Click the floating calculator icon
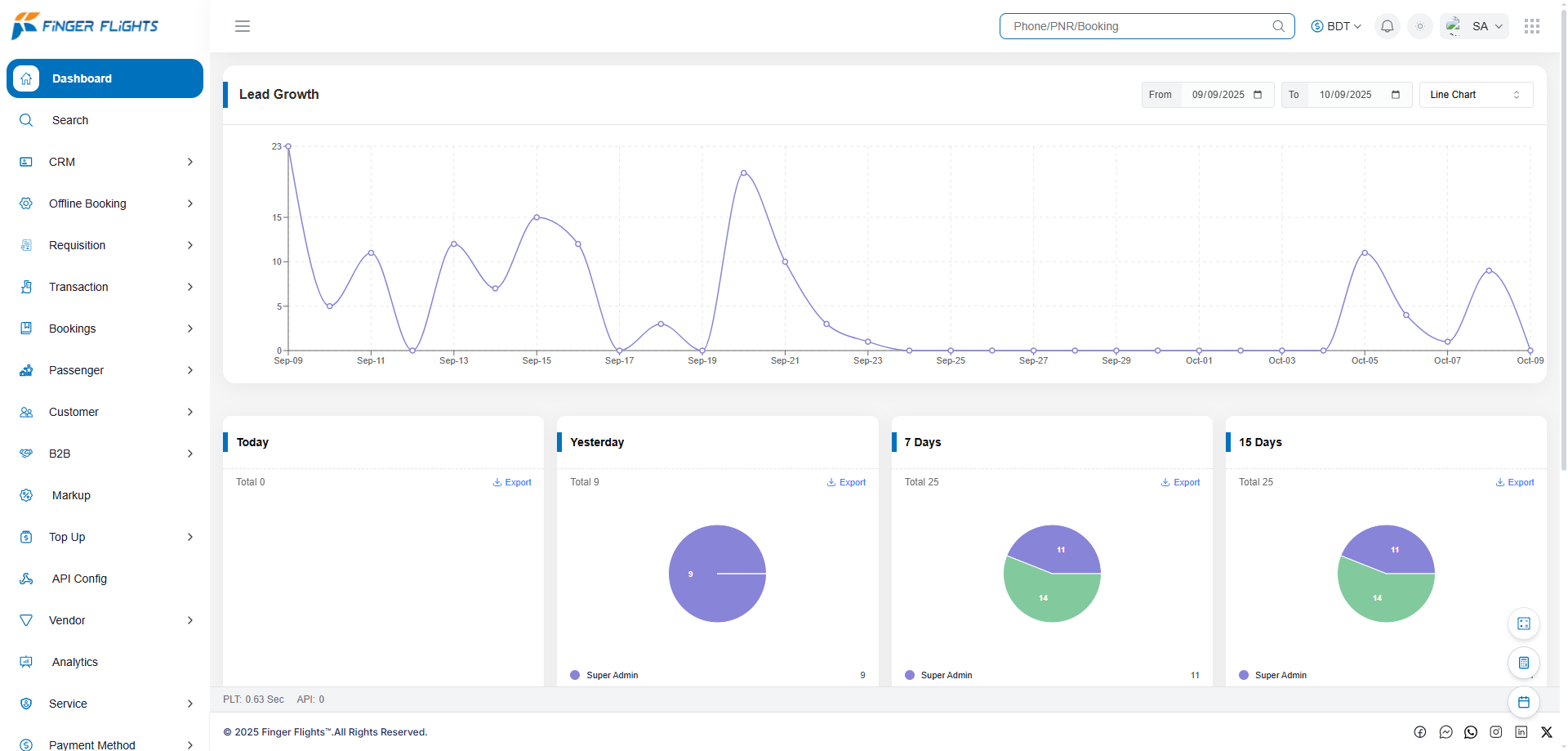This screenshot has height=751, width=1568. (1523, 663)
